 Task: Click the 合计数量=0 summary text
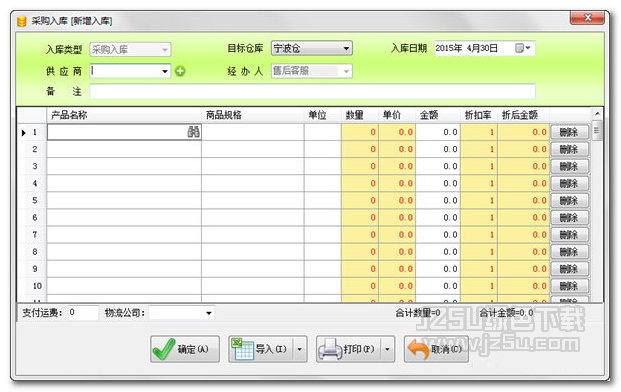pyautogui.click(x=417, y=313)
